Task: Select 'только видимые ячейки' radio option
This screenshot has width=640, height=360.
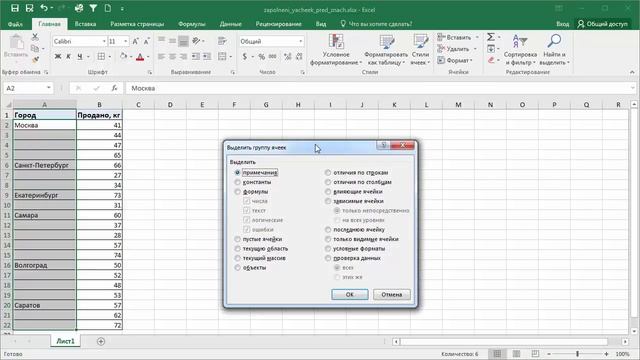Action: (328, 239)
